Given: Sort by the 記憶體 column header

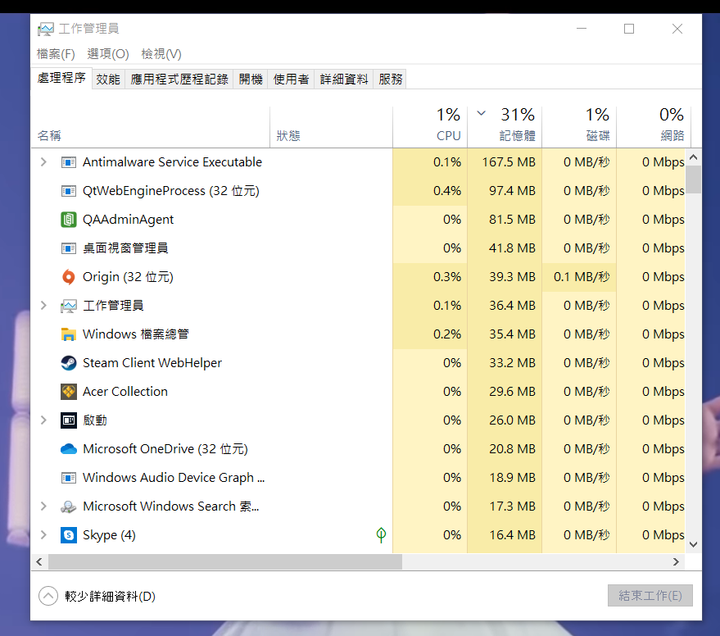Looking at the screenshot, I should [x=504, y=127].
